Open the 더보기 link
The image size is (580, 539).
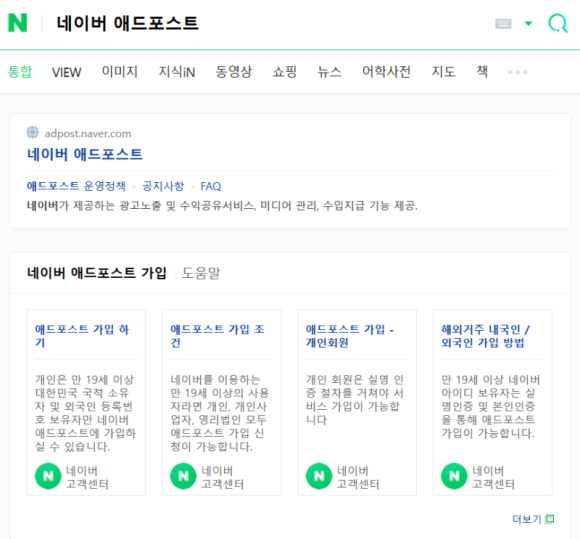click(527, 519)
